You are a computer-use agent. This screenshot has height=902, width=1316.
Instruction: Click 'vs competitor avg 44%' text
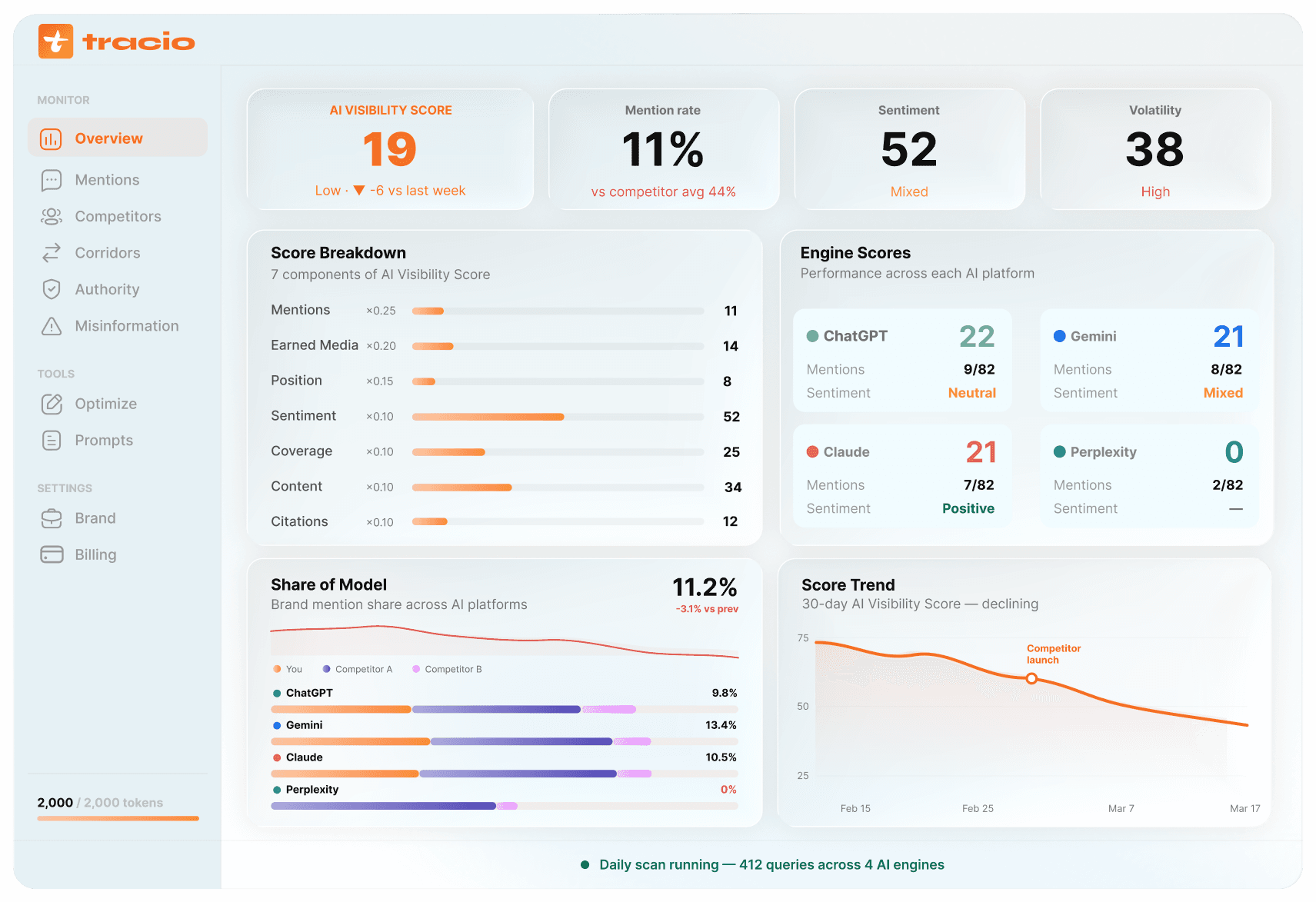[663, 191]
